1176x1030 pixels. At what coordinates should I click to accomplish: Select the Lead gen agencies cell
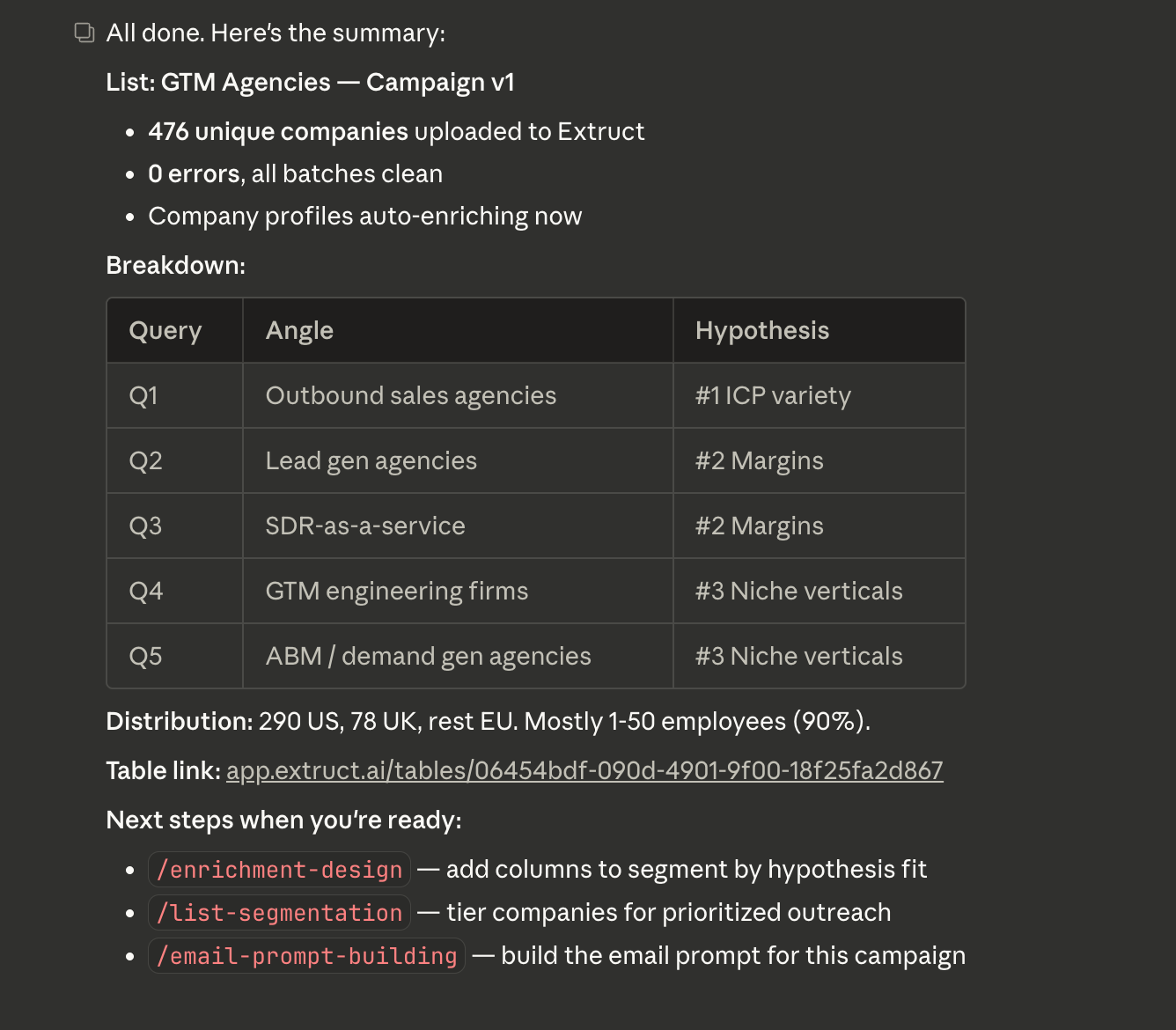(371, 461)
